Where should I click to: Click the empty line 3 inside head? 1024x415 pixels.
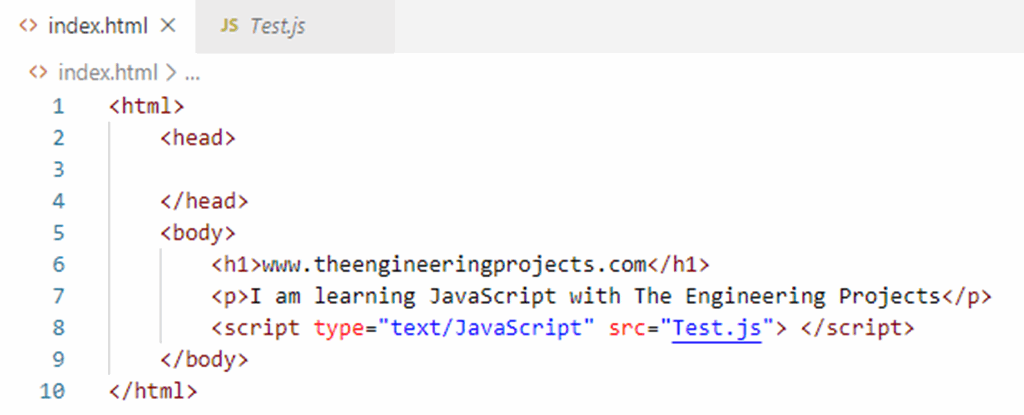pyautogui.click(x=400, y=169)
